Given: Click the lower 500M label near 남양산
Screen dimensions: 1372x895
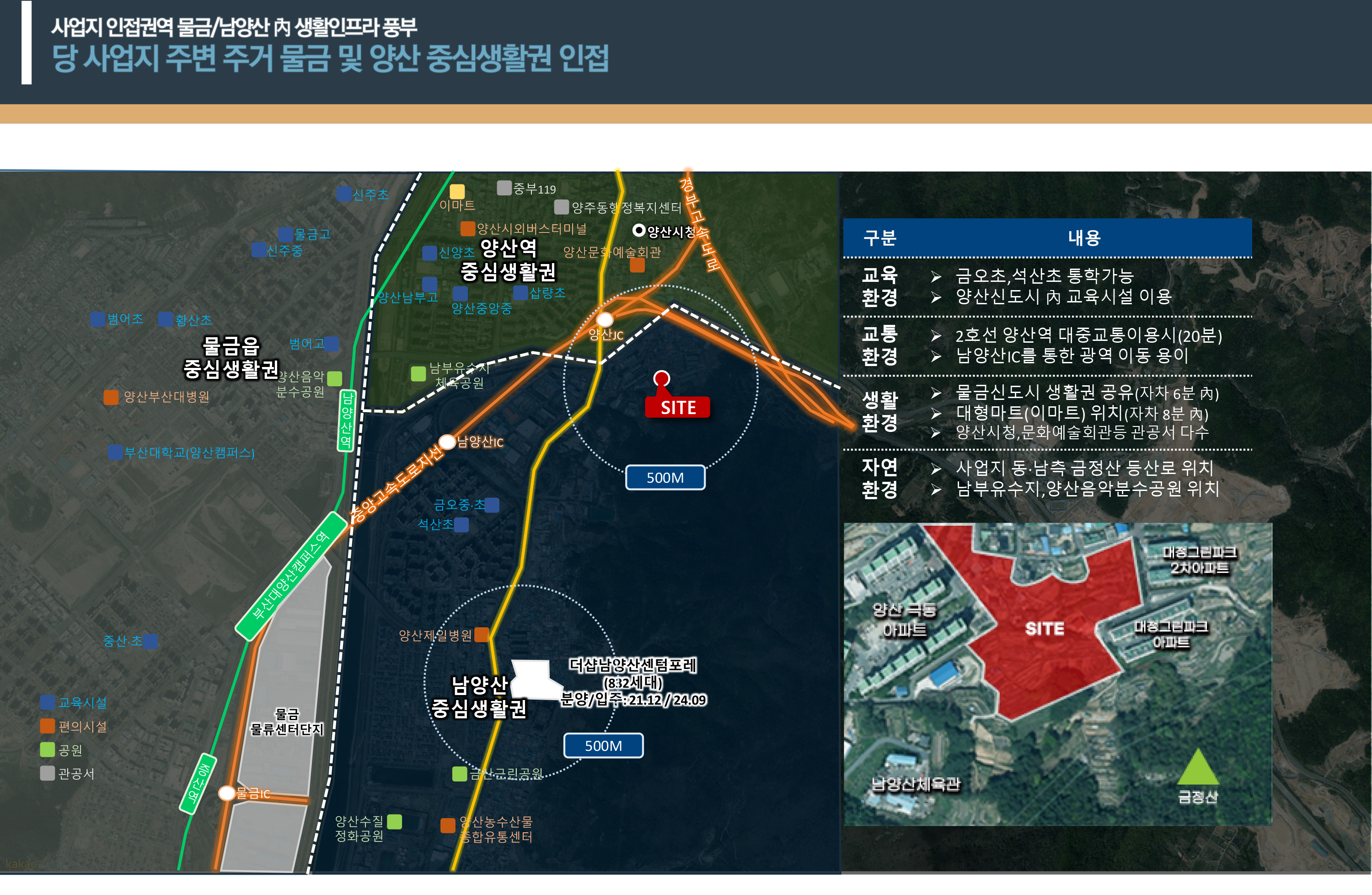Looking at the screenshot, I should [603, 746].
